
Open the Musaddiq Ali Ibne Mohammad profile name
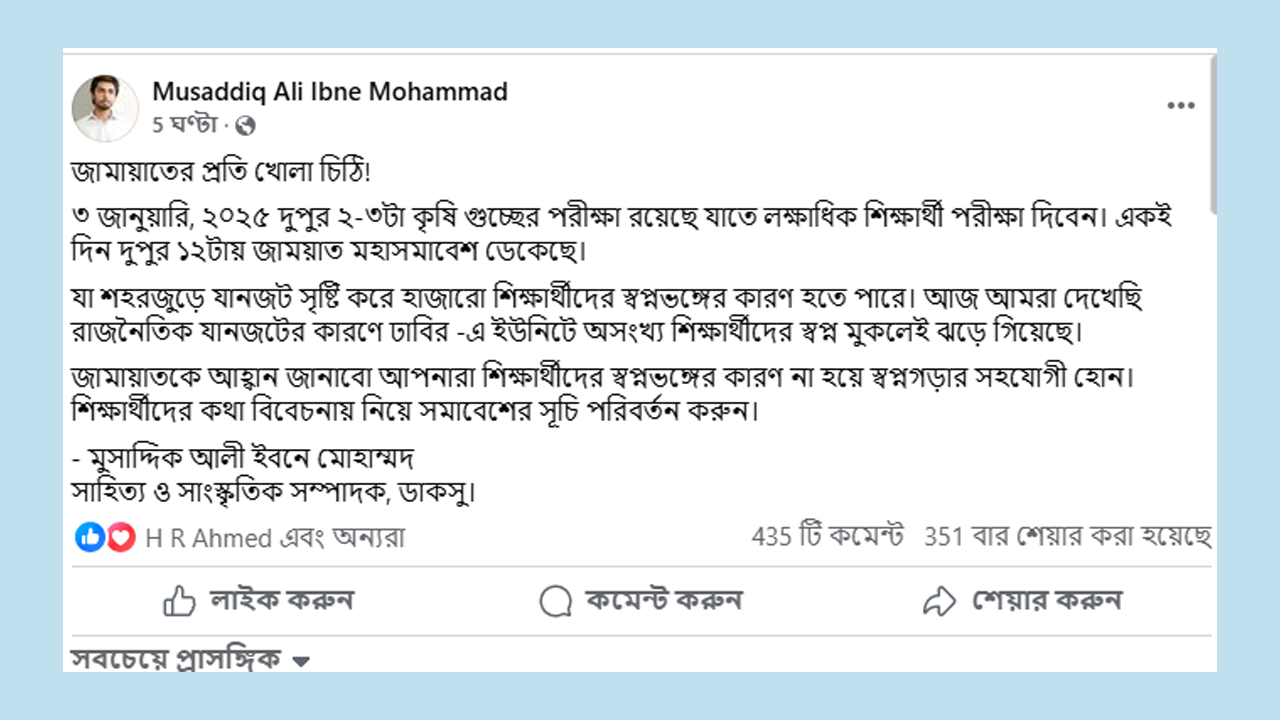[x=330, y=92]
